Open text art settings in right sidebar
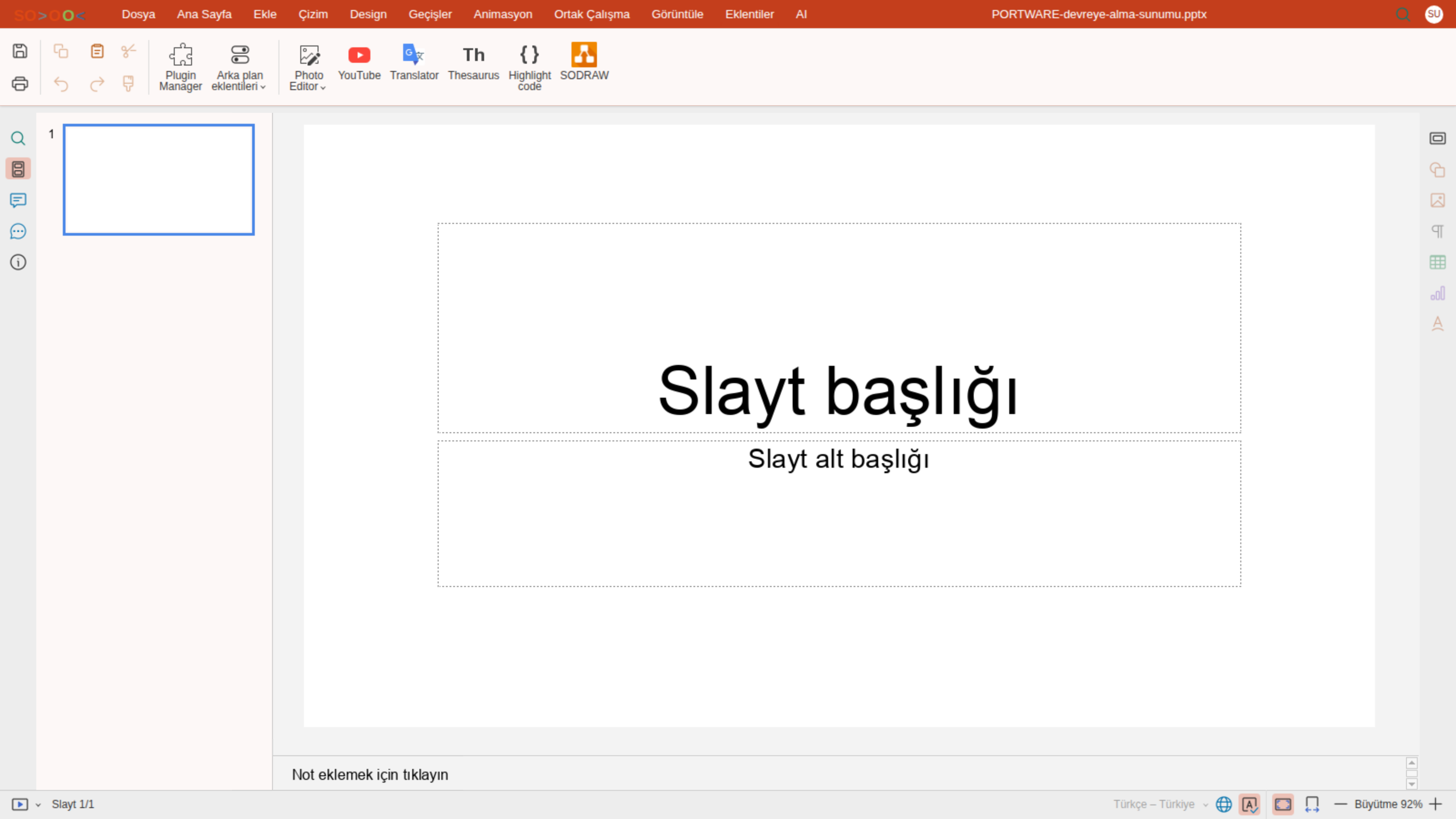1456x819 pixels. pos(1437,324)
